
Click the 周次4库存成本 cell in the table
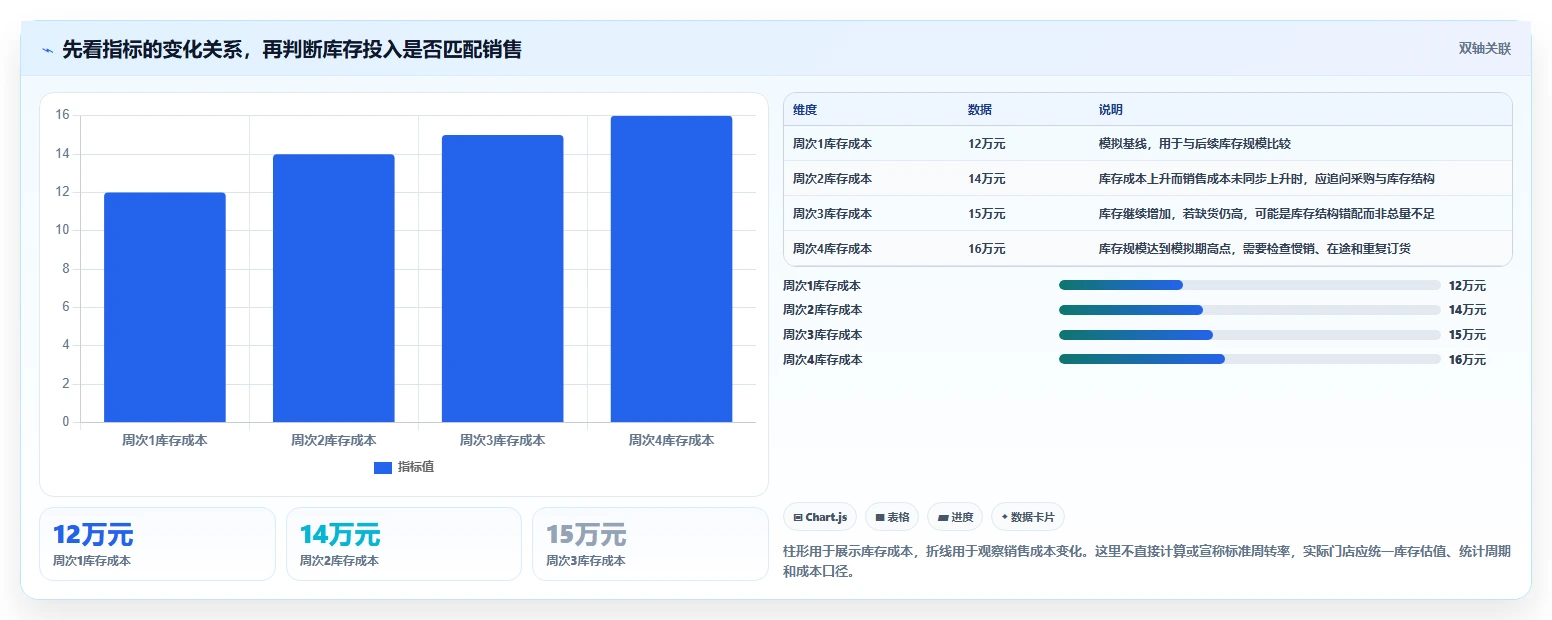832,249
